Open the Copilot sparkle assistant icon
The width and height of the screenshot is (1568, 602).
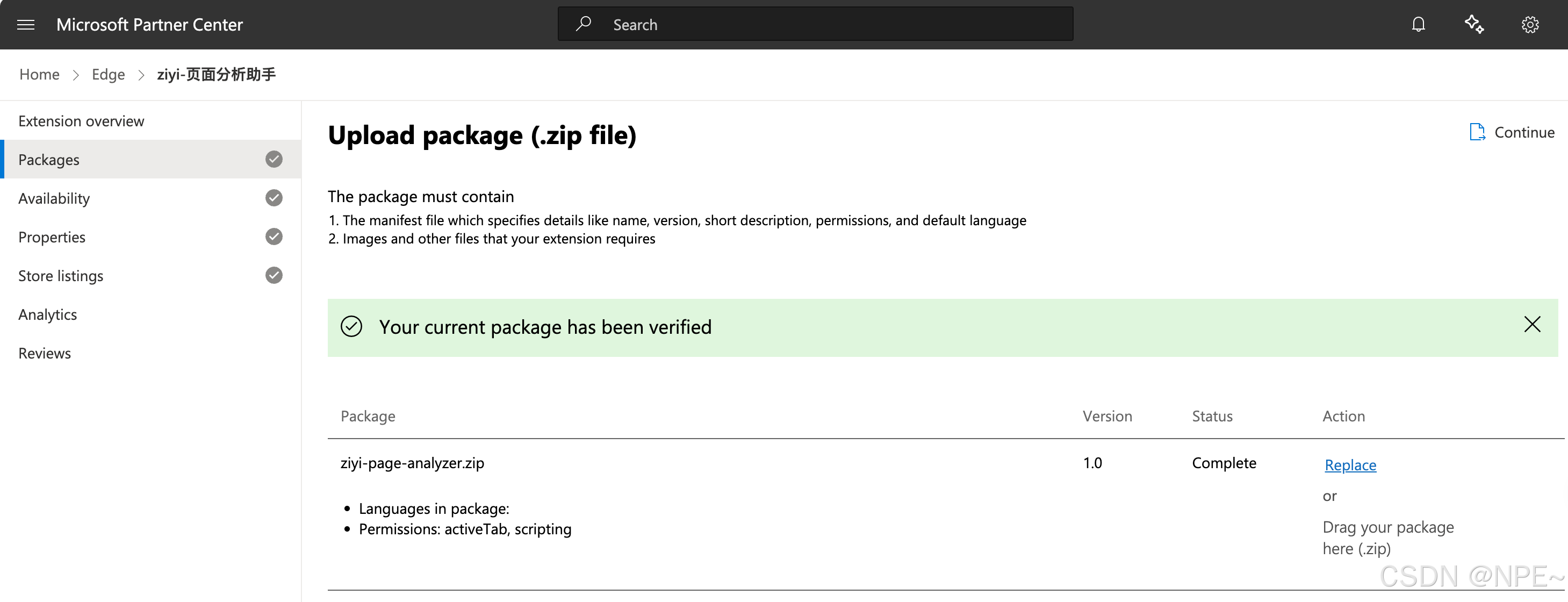click(x=1473, y=24)
